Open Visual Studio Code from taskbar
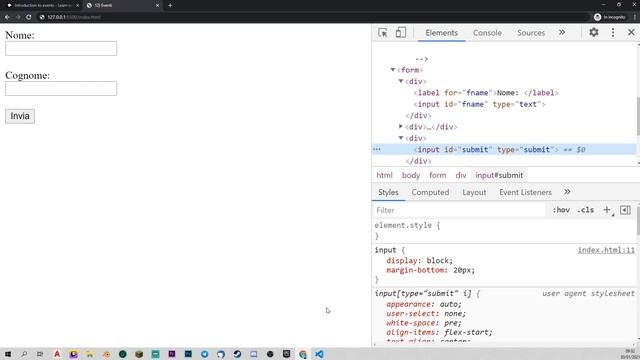This screenshot has width=640, height=360. (x=319, y=354)
